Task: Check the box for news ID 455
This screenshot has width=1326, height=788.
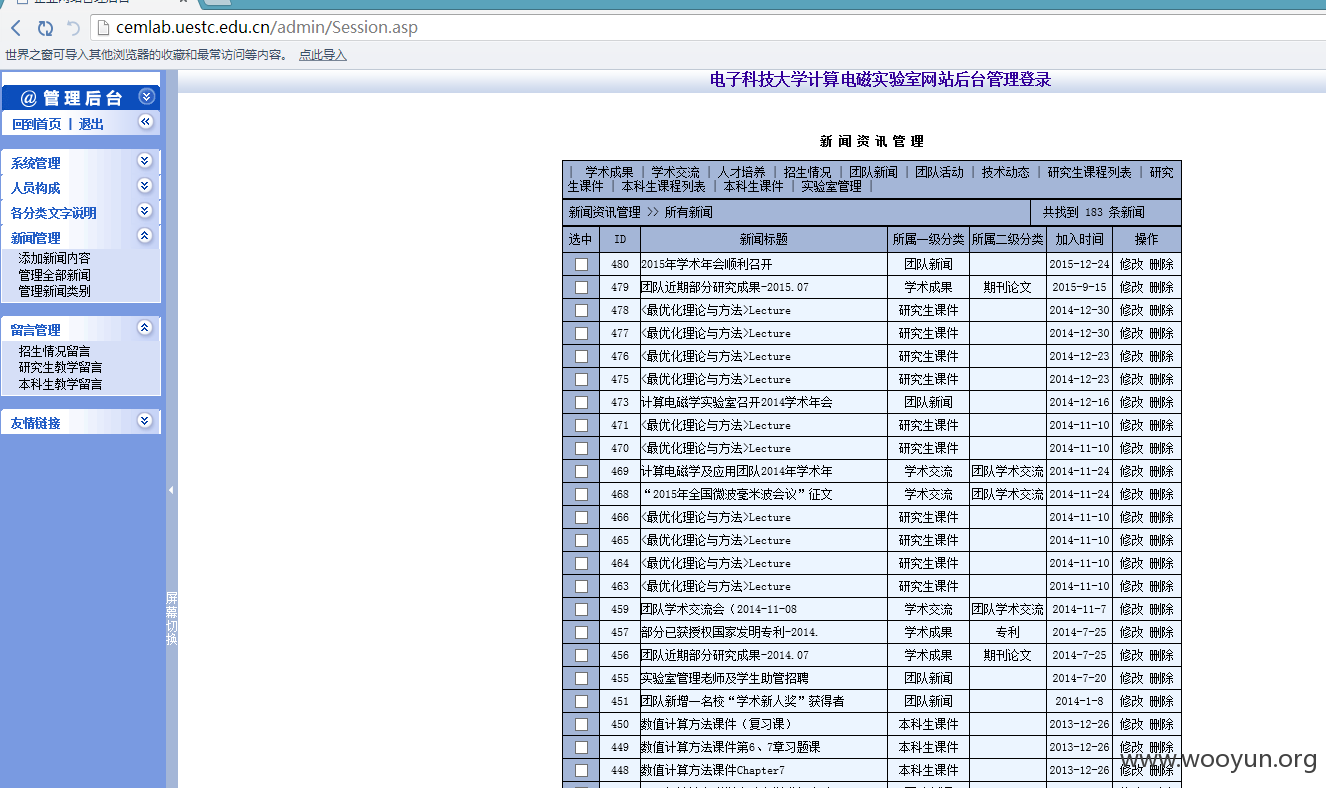Action: (x=581, y=678)
